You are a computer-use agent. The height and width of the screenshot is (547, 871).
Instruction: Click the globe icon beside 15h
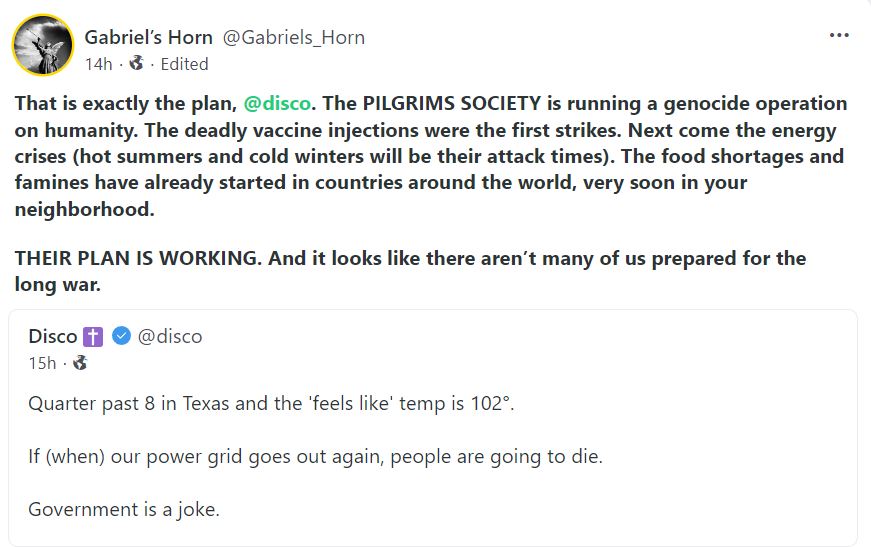coord(80,362)
